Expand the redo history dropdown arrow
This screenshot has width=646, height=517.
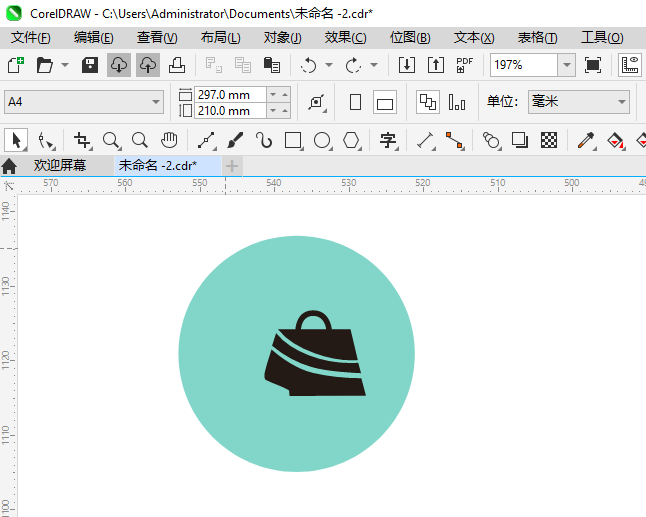(x=374, y=65)
